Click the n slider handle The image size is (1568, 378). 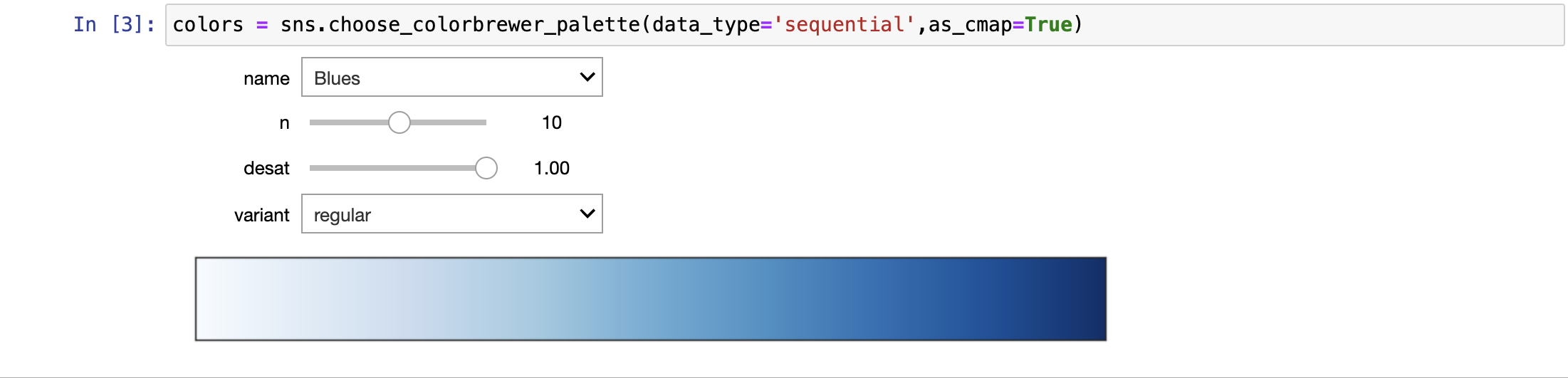tap(399, 122)
